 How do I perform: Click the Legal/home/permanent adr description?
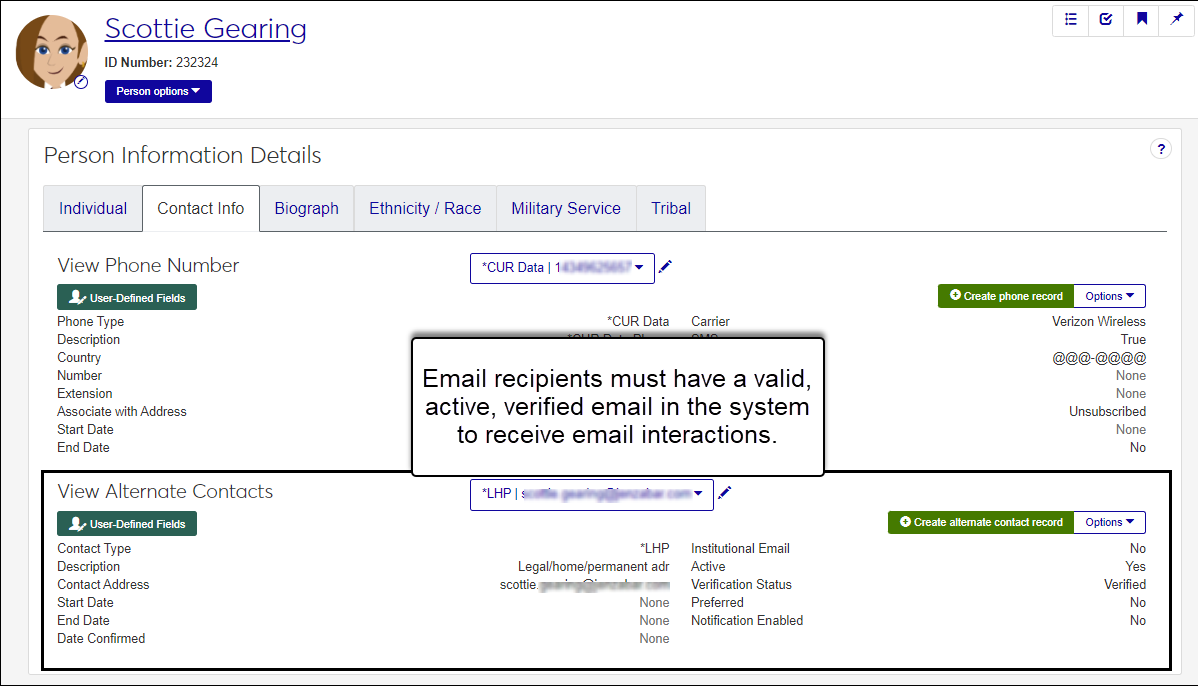tap(594, 567)
